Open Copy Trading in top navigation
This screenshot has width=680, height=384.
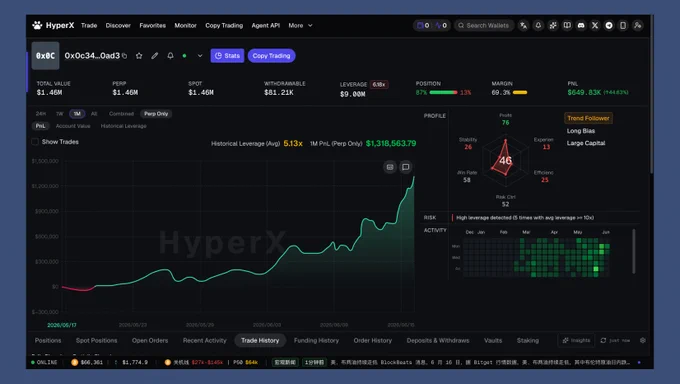224,26
